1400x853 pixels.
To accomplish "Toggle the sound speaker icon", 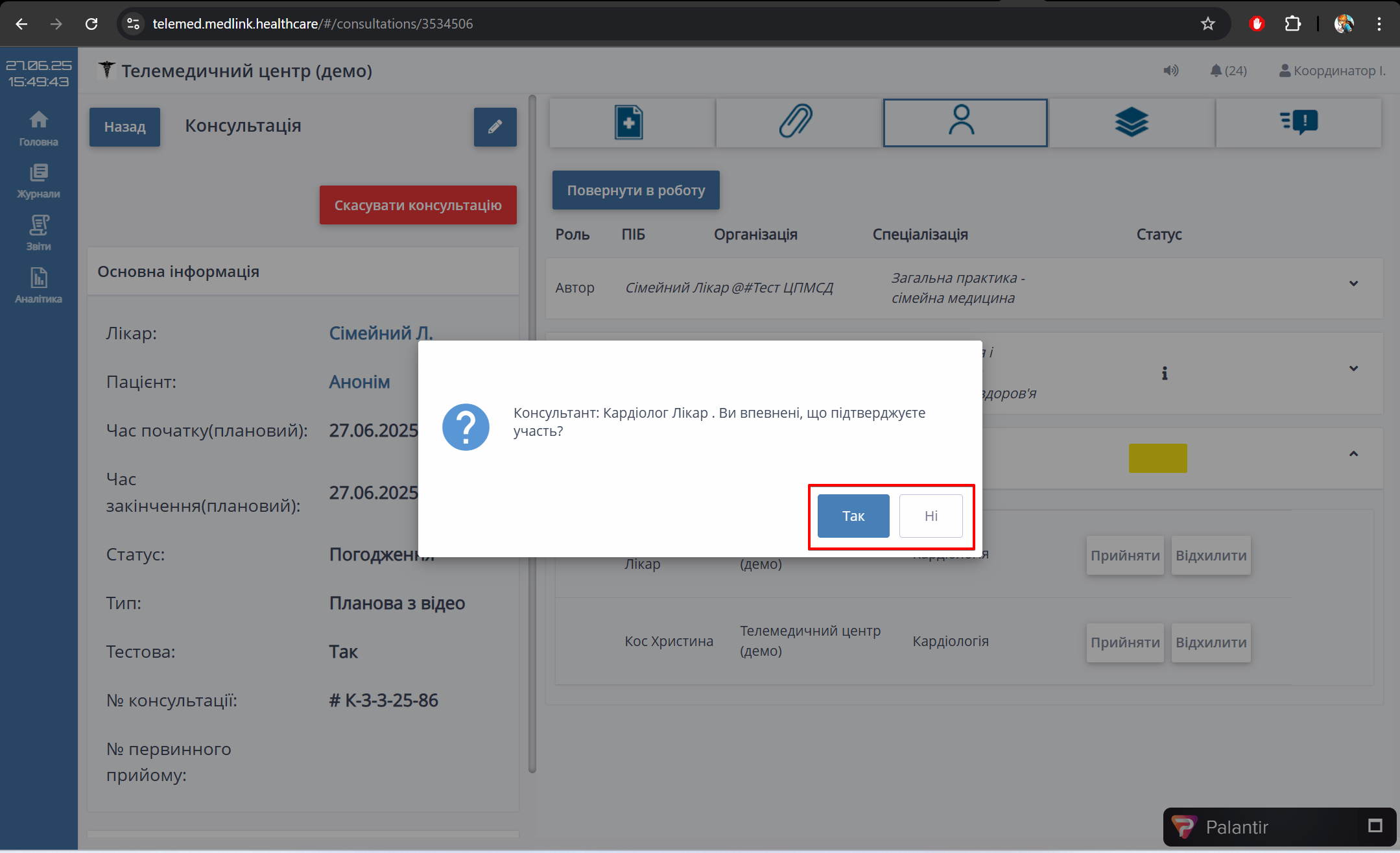I will (x=1170, y=71).
